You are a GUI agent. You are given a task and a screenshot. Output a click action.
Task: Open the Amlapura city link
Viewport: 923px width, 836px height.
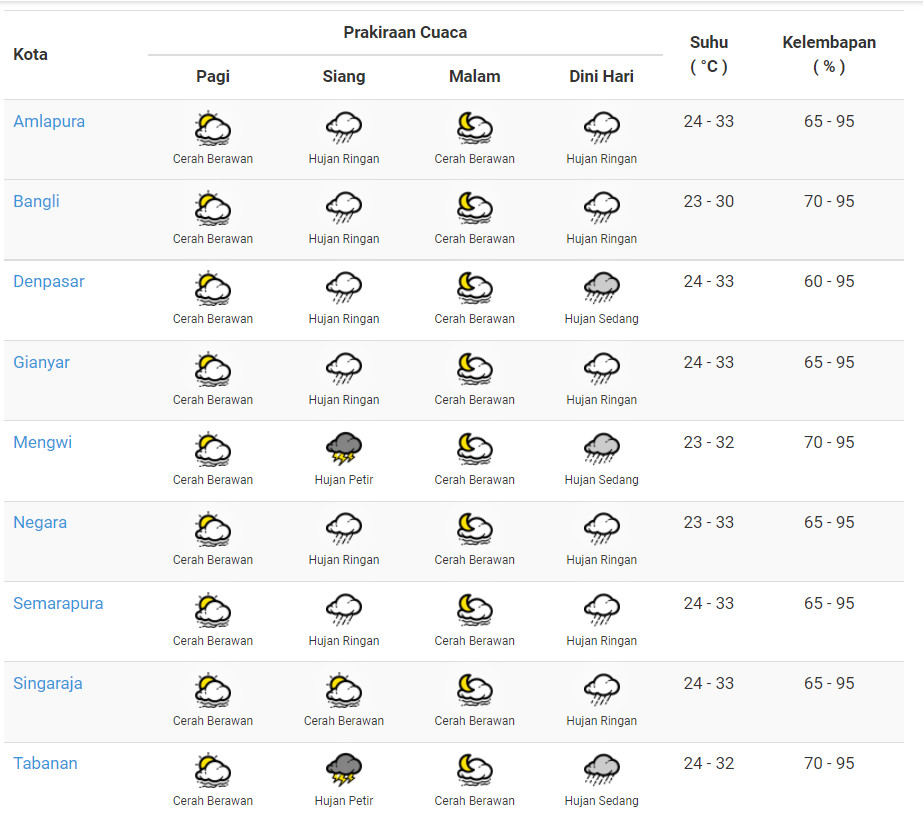49,121
